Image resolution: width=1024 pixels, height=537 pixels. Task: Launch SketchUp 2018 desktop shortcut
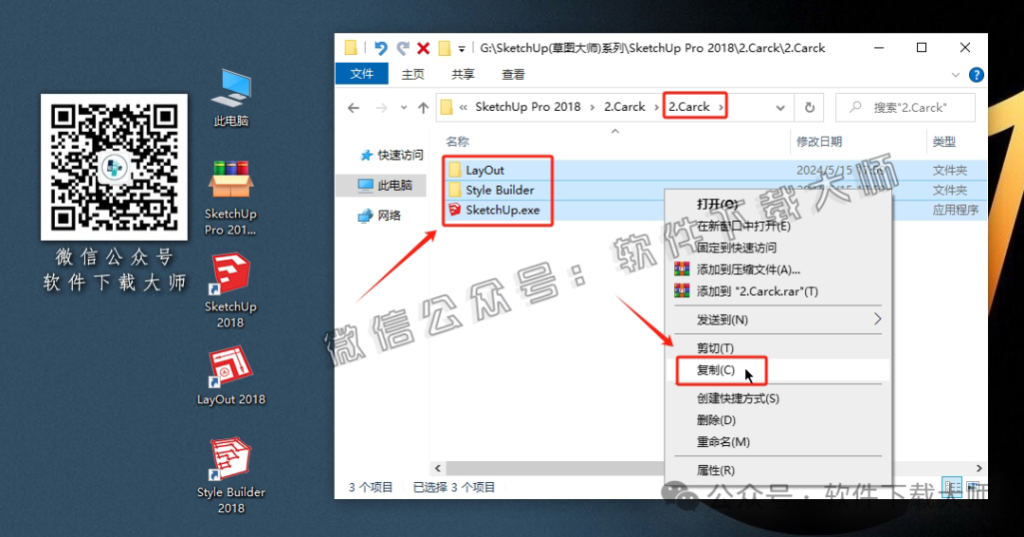click(x=231, y=291)
